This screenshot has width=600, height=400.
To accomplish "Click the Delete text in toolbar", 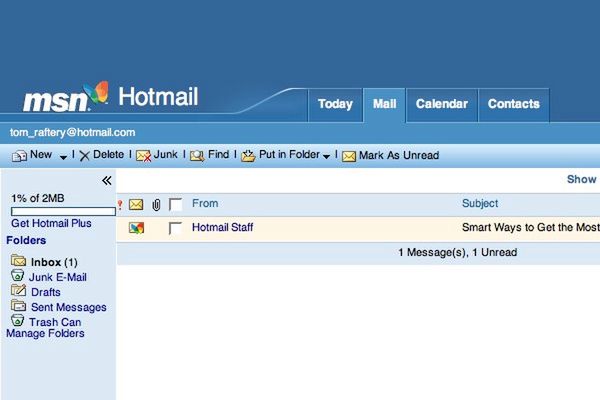I will click(x=108, y=154).
